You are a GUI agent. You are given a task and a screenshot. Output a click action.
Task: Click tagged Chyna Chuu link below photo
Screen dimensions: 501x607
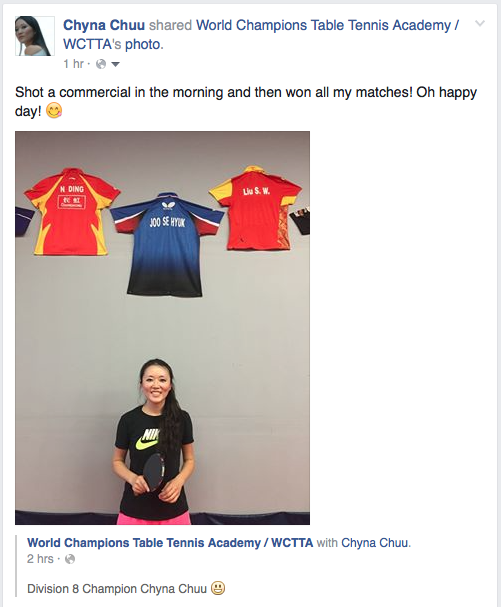(x=374, y=543)
